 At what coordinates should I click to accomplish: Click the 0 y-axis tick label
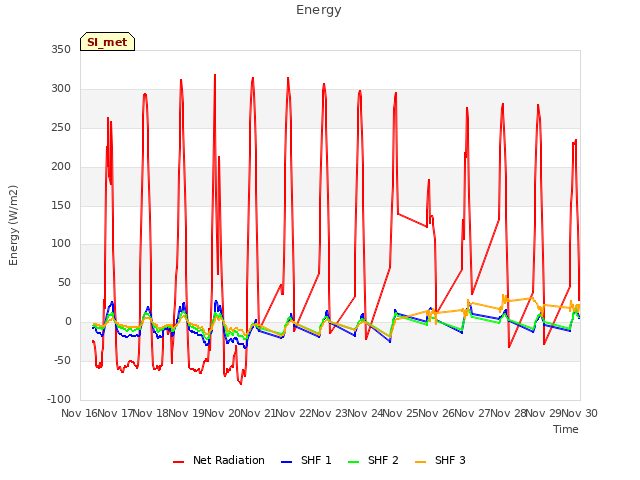point(68,322)
